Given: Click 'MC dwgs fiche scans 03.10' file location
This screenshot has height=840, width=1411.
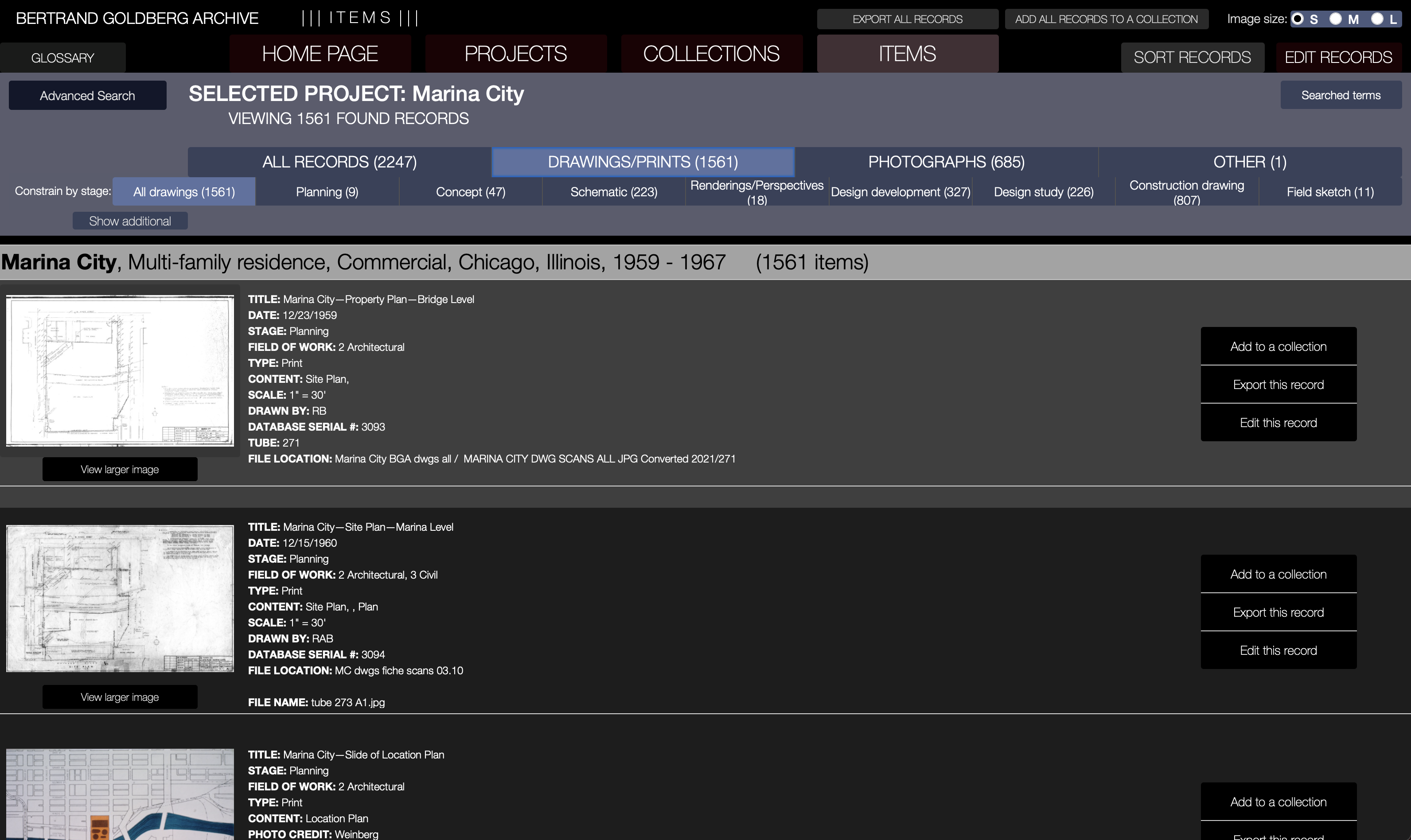Looking at the screenshot, I should [x=398, y=671].
